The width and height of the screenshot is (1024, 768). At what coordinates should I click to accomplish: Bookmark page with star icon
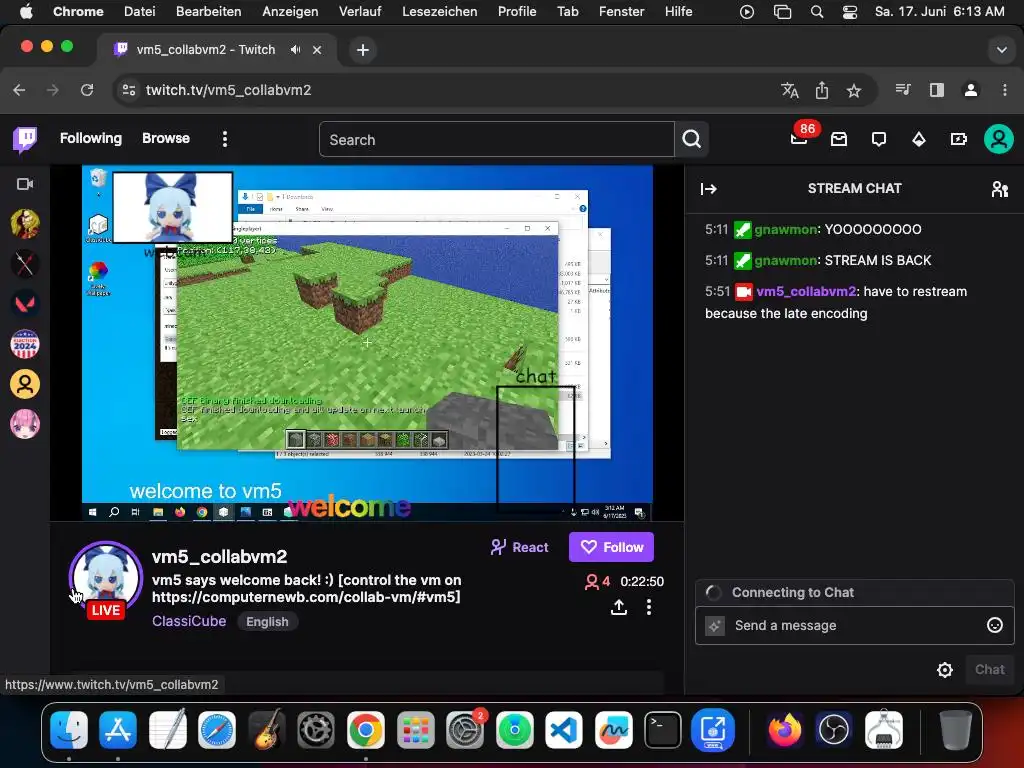point(854,91)
